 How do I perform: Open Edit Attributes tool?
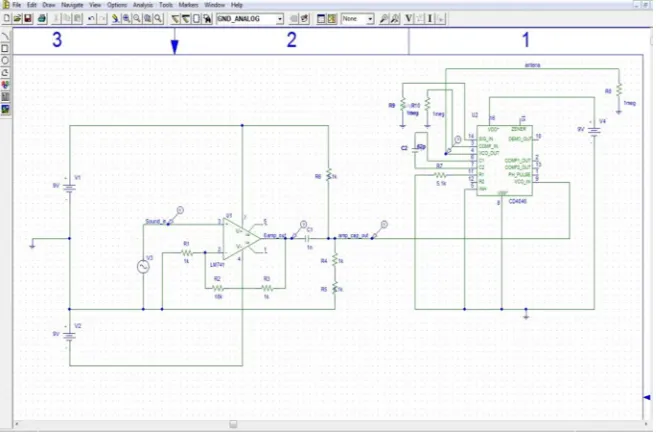(294, 19)
